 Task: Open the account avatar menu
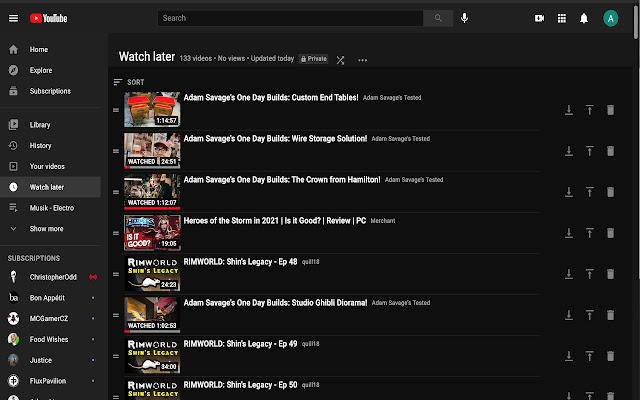point(611,18)
